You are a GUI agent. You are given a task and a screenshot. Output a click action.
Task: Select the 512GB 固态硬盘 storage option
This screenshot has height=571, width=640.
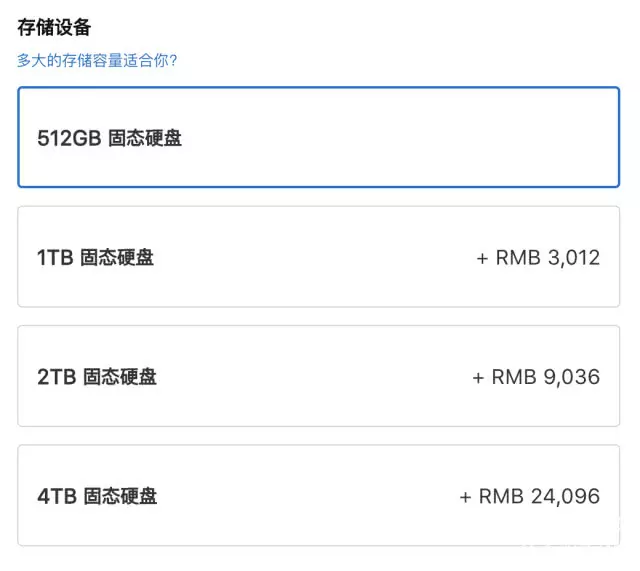tap(318, 137)
